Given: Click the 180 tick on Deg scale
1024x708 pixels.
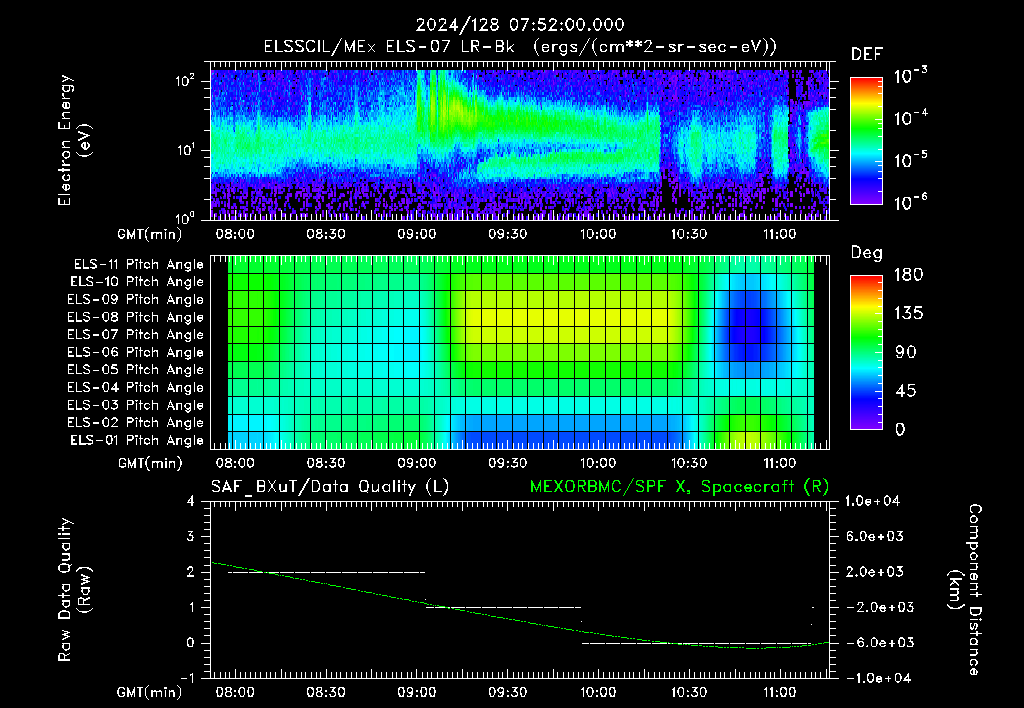Looking at the screenshot, I should click(908, 274).
